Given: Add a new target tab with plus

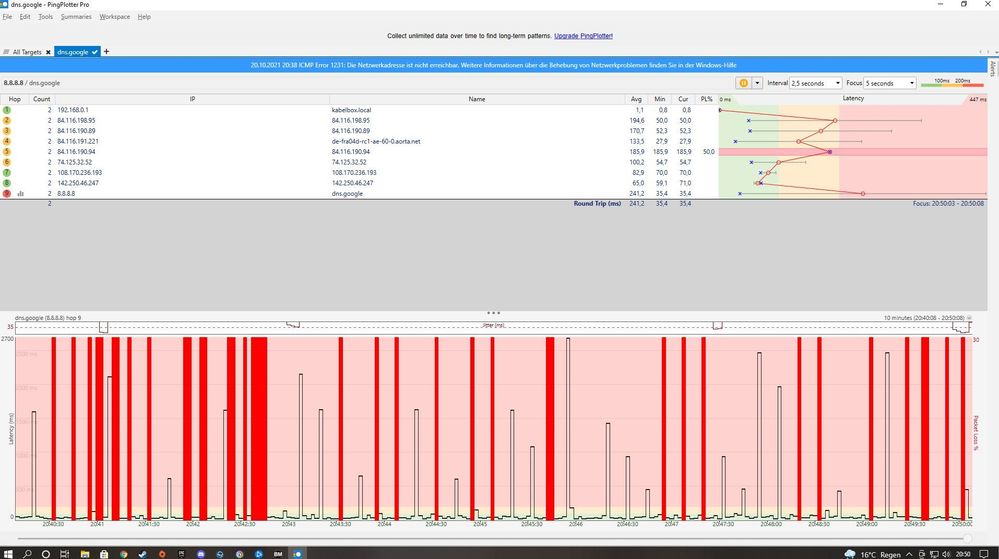Looking at the screenshot, I should coord(106,52).
